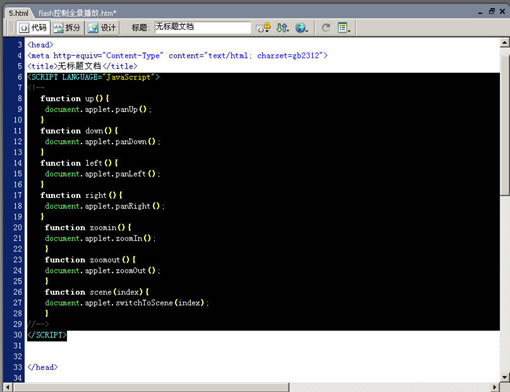Restore down the document window
This screenshot has width=510, height=392.
point(492,11)
